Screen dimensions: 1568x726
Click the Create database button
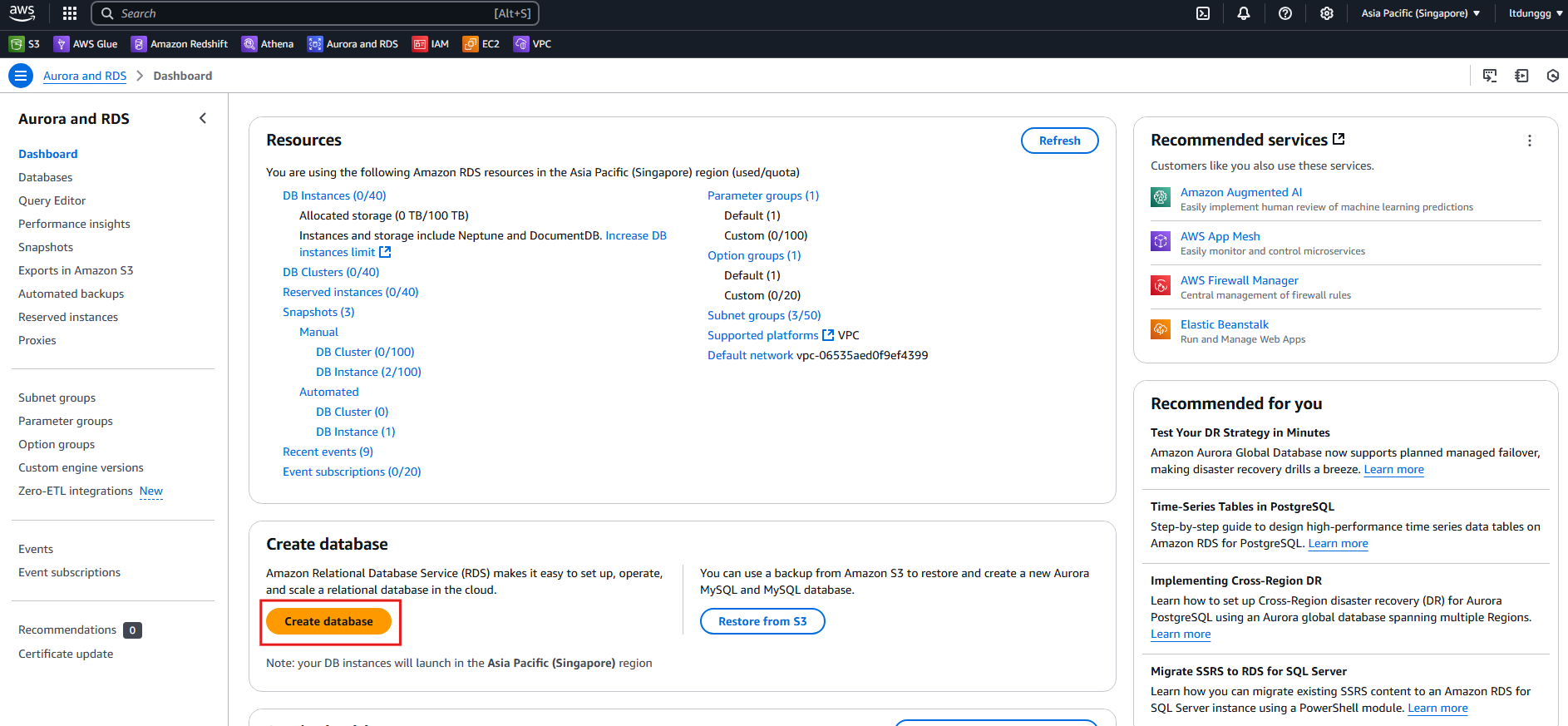click(328, 621)
